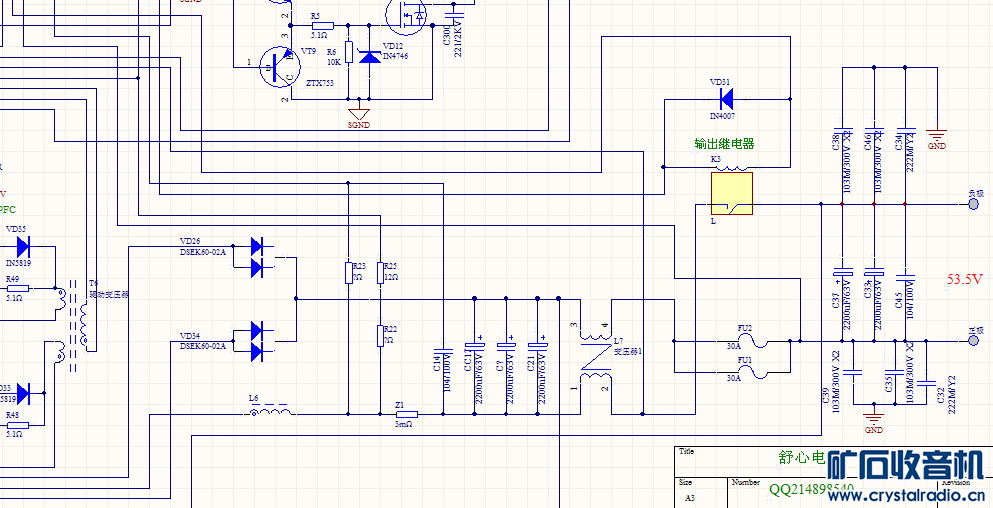Click the DSEK60-02A label under VD34
This screenshot has height=508, width=993.
click(x=203, y=346)
